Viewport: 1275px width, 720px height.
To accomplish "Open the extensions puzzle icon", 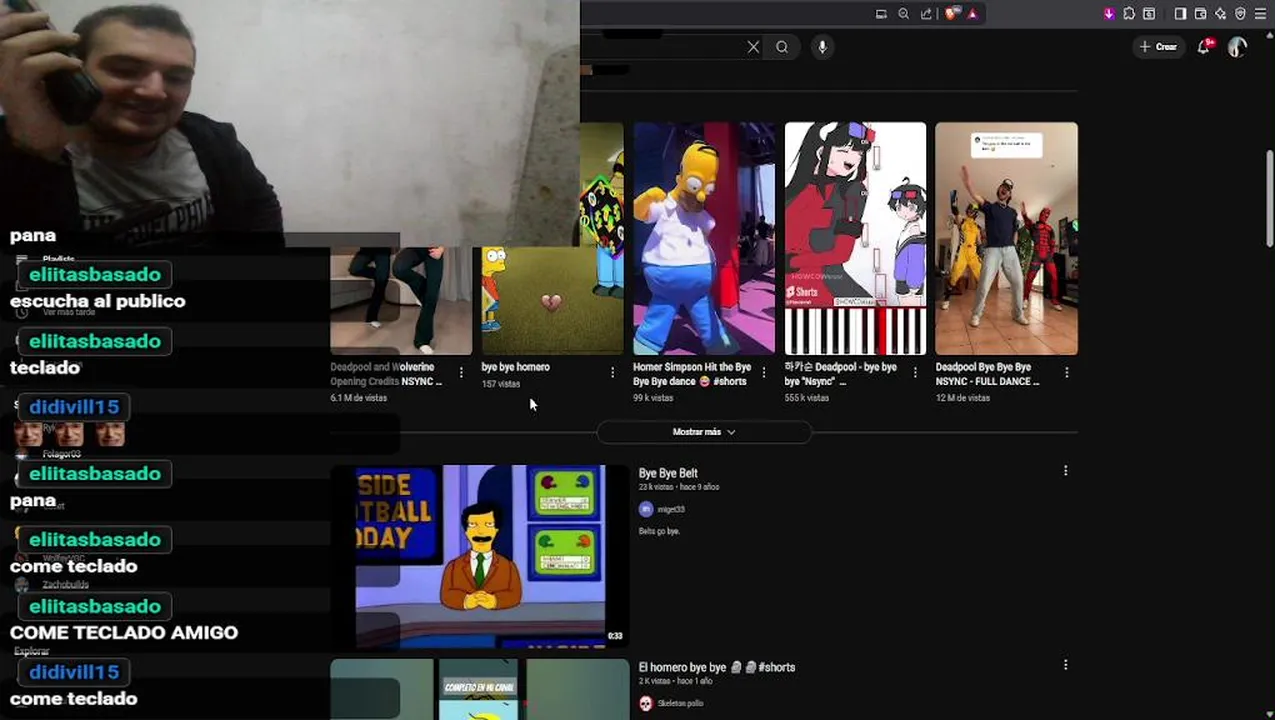I will coord(1129,14).
